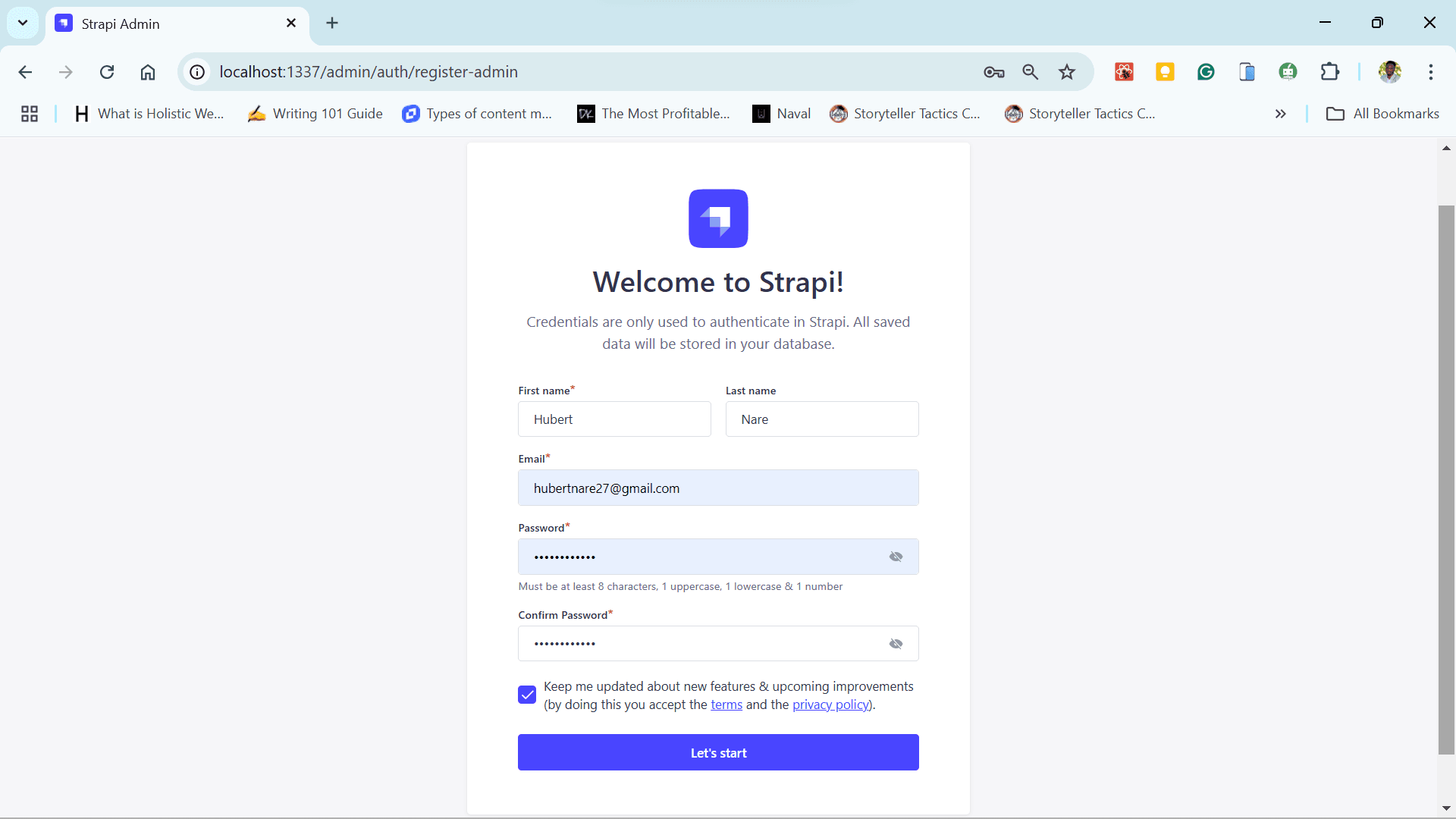The width and height of the screenshot is (1456, 819).
Task: Open What is Holistic We... bookmark
Action: (149, 114)
